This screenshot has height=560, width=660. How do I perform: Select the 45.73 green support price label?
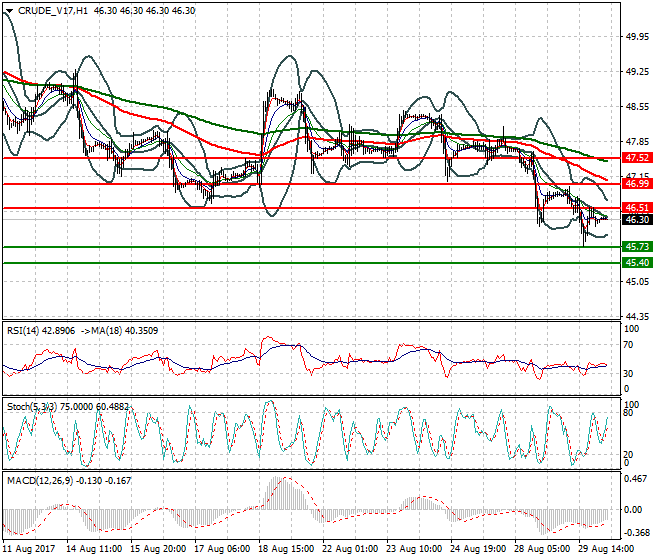tap(638, 247)
